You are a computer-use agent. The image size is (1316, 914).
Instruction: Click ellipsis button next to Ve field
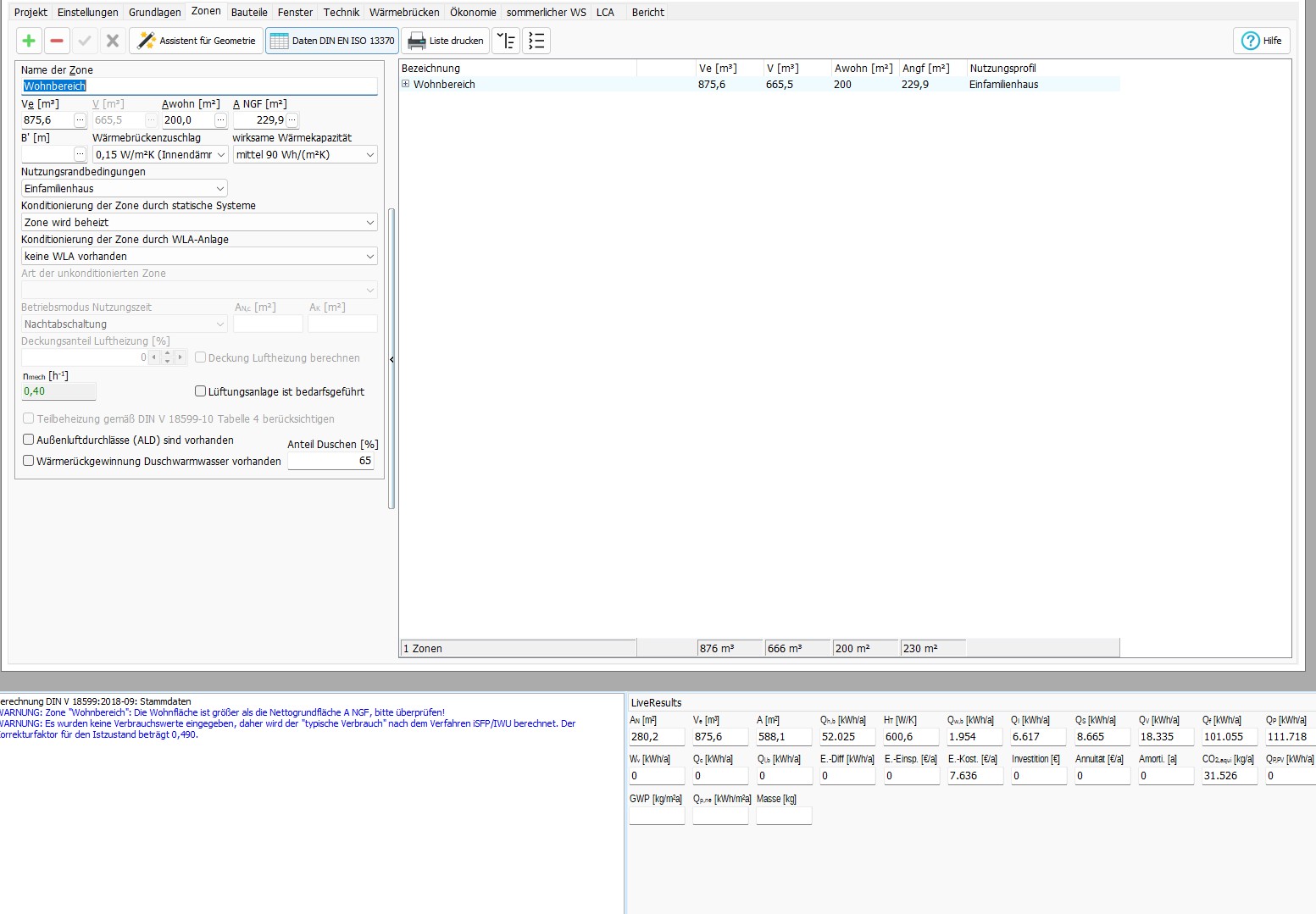tap(80, 120)
